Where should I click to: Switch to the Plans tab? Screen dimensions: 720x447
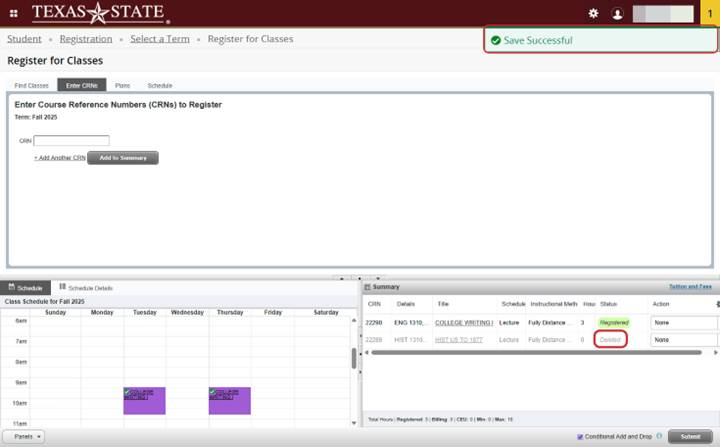(x=122, y=86)
